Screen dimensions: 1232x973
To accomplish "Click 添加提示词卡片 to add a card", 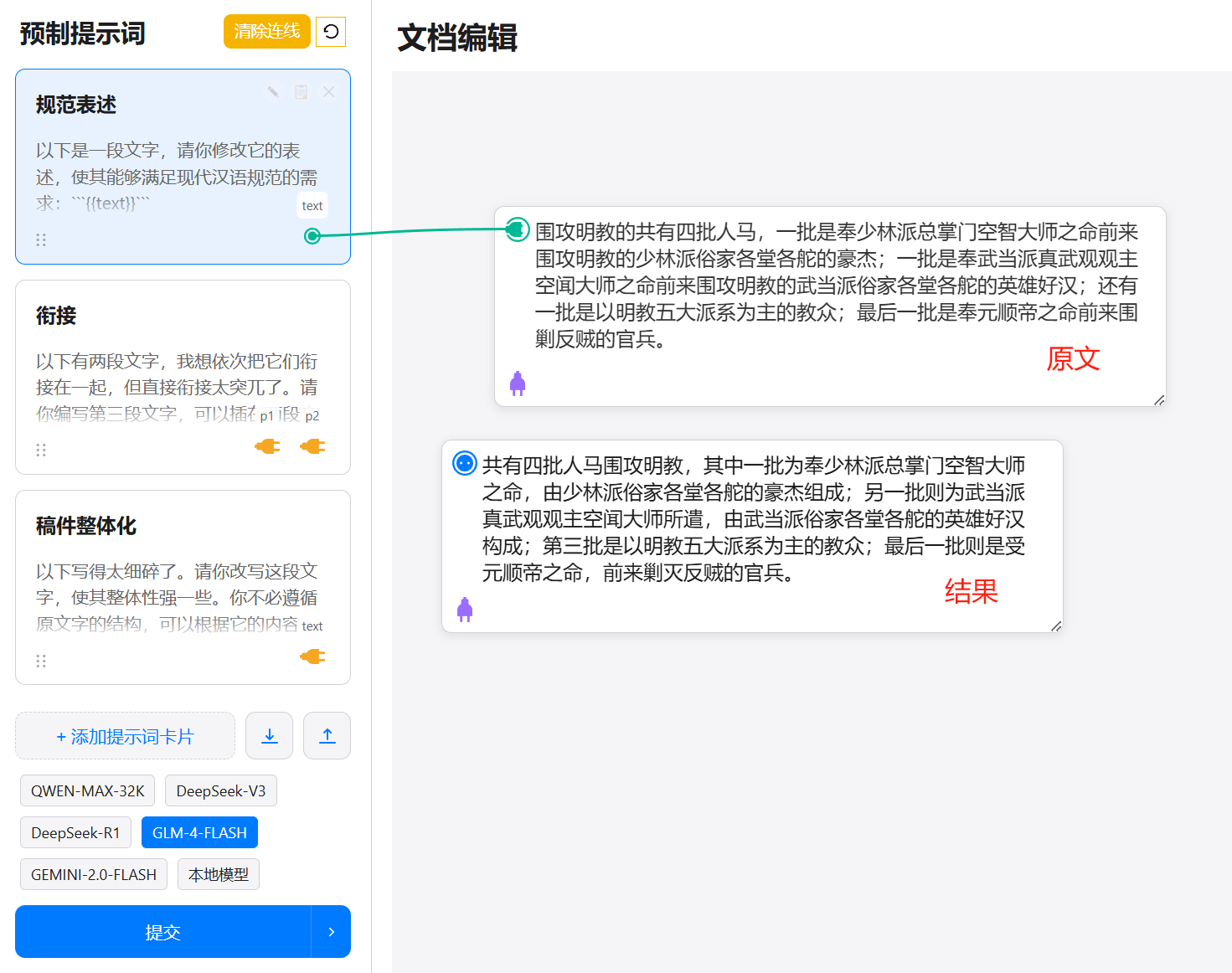I will coord(125,736).
